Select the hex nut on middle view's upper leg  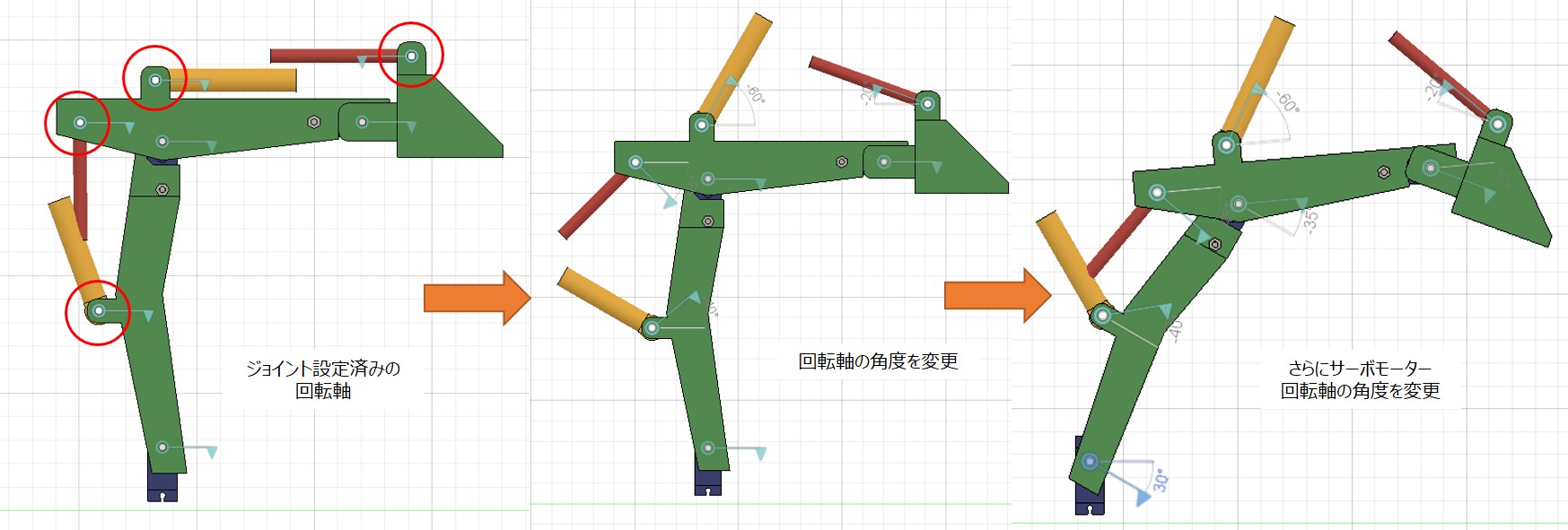(707, 221)
